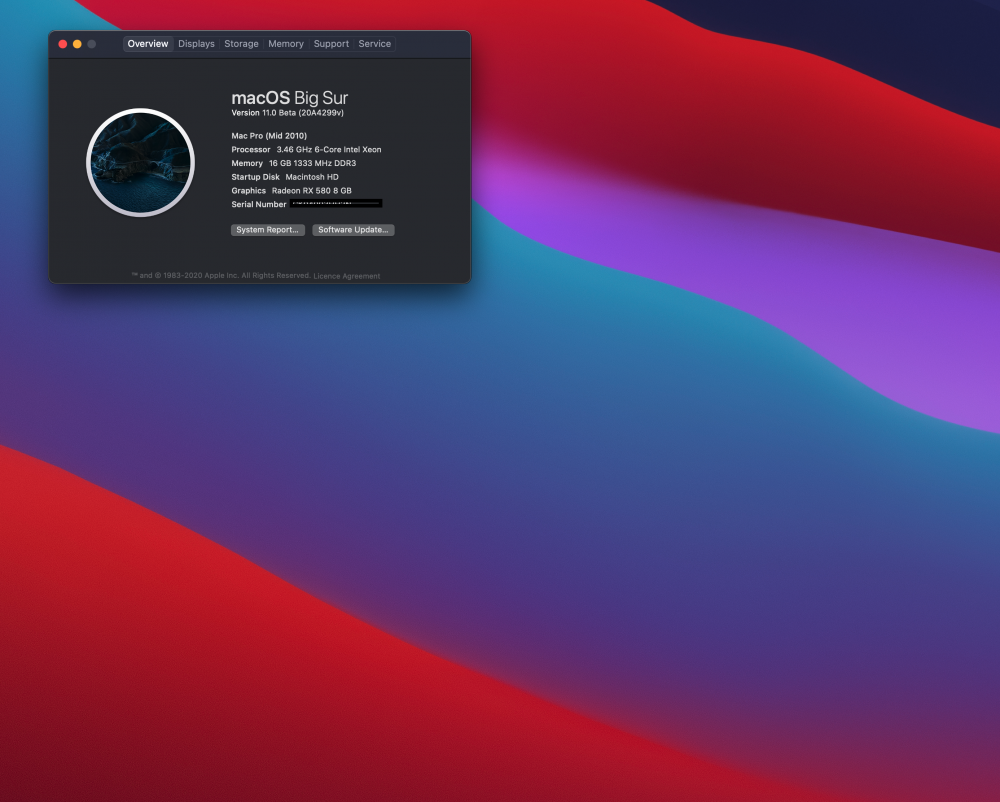Open Software Update
This screenshot has width=1000, height=802.
click(x=353, y=230)
